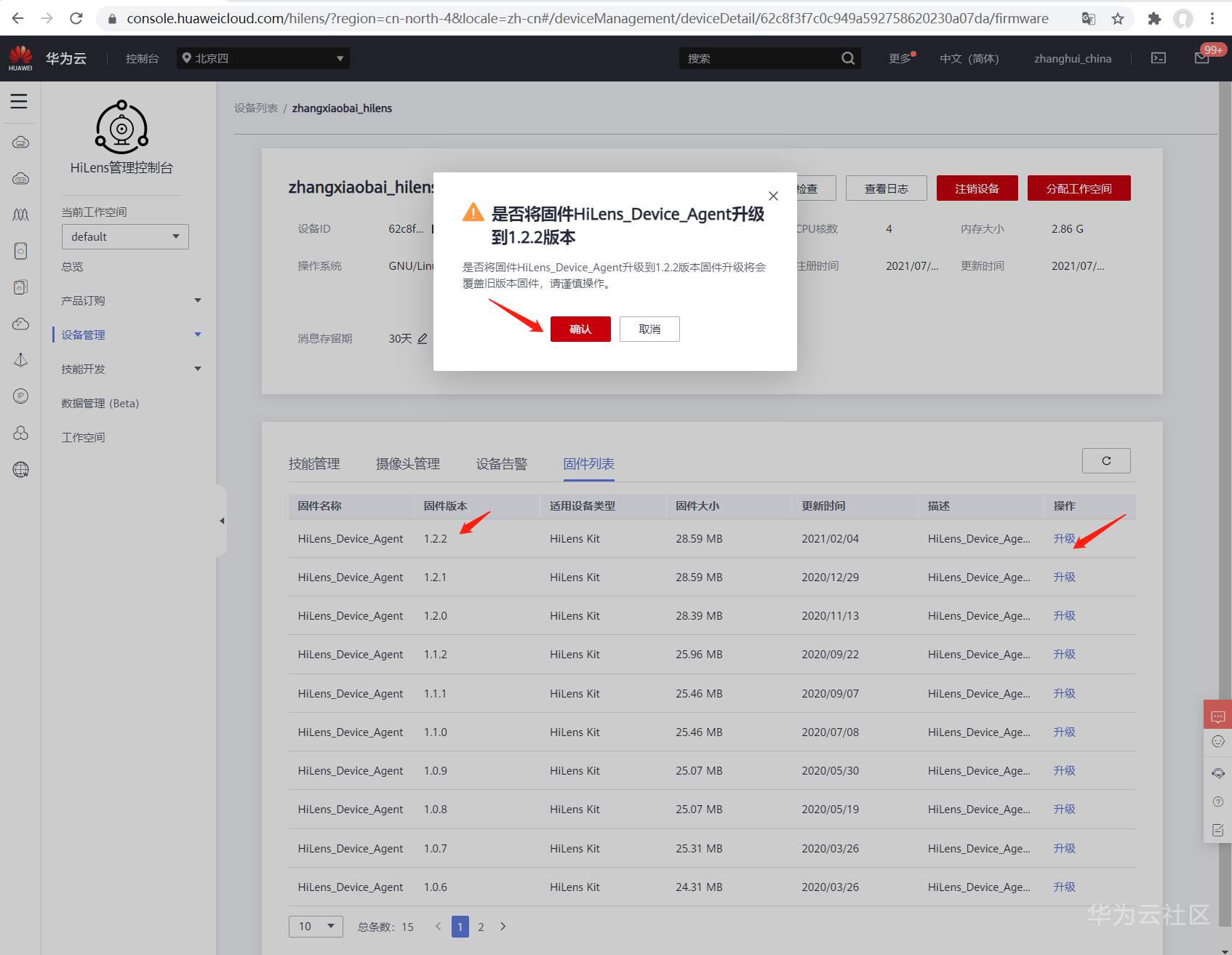Collapse the sidebar with the arrow handle
Screen dimensions: 1232x955
[x=222, y=521]
